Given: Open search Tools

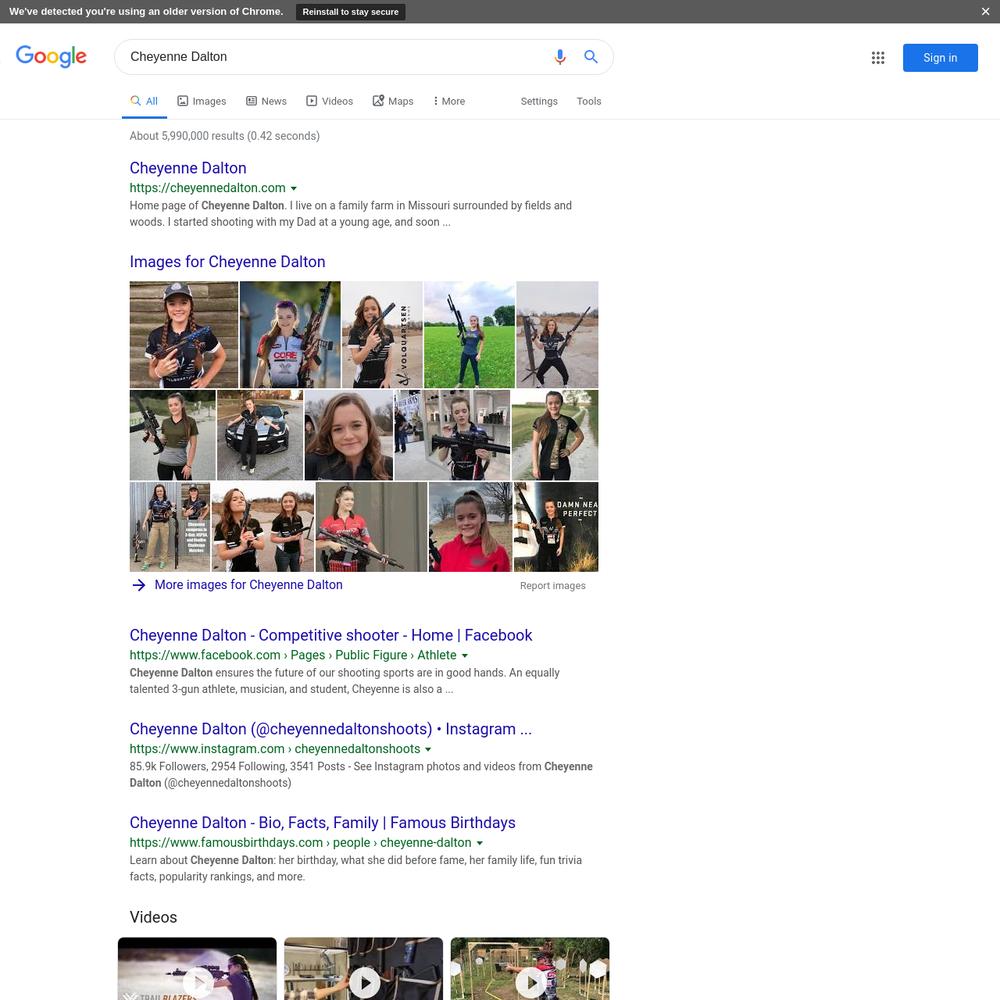Looking at the screenshot, I should click(x=589, y=101).
